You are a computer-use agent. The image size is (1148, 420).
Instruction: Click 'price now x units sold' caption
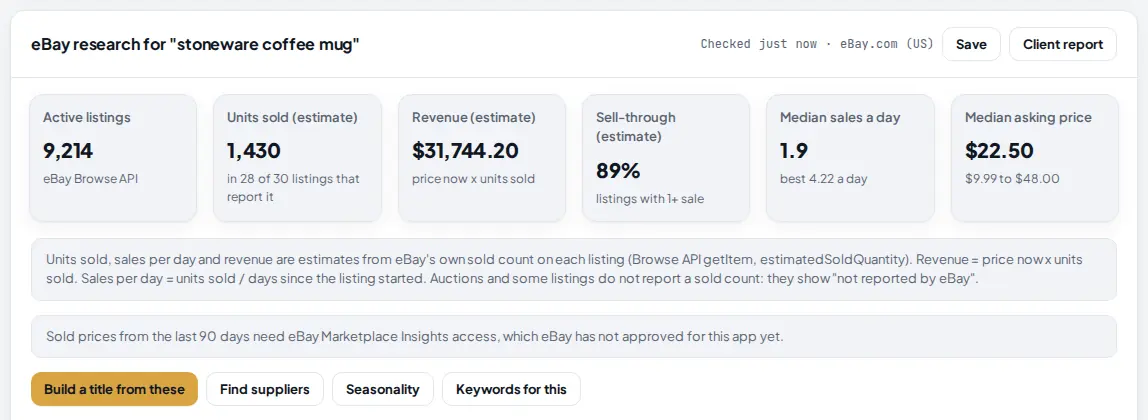pyautogui.click(x=474, y=179)
